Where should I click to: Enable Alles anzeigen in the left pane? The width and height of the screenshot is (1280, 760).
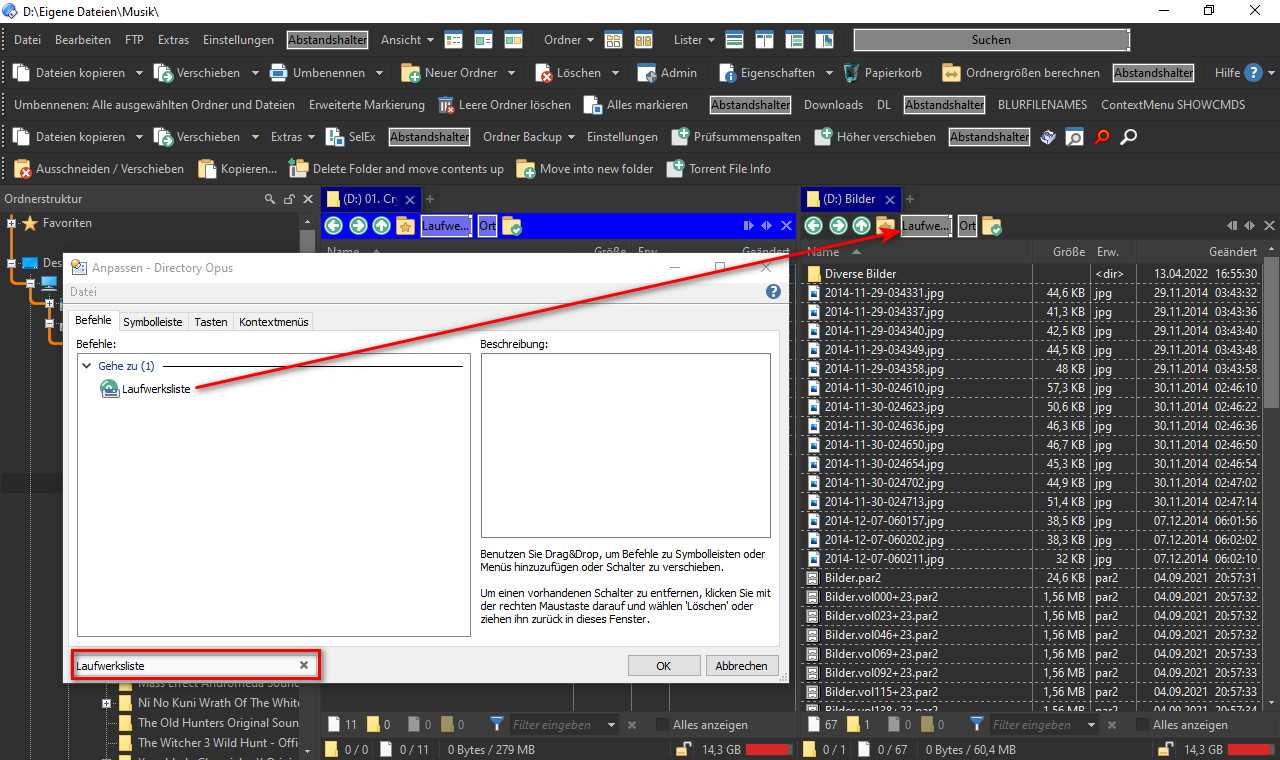click(x=663, y=725)
